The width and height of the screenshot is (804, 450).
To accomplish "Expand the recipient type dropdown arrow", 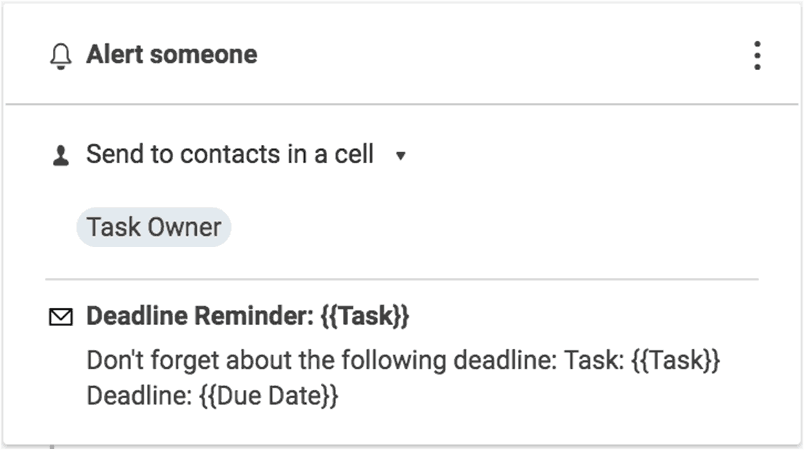I will click(x=401, y=157).
